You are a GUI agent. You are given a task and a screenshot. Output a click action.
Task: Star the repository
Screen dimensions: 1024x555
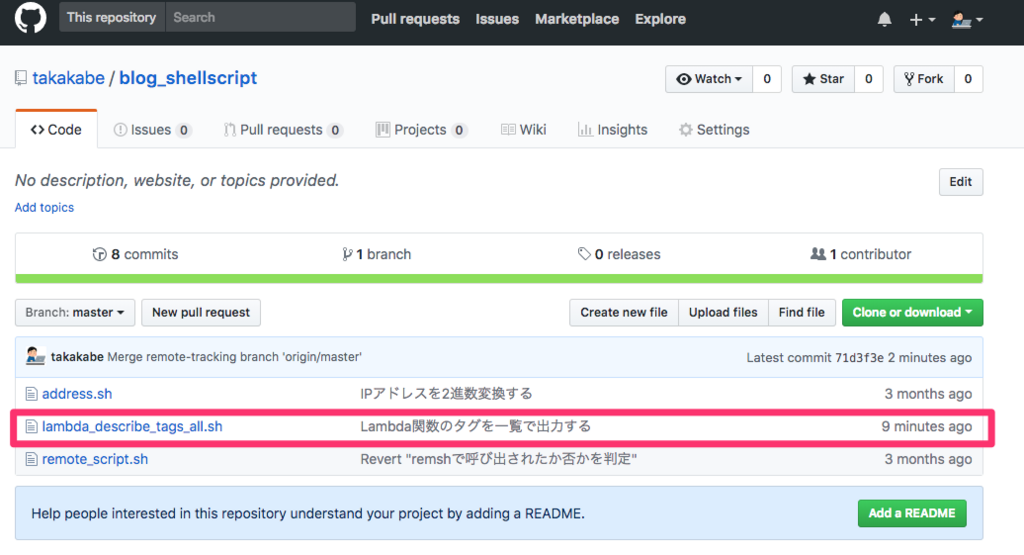click(x=824, y=79)
